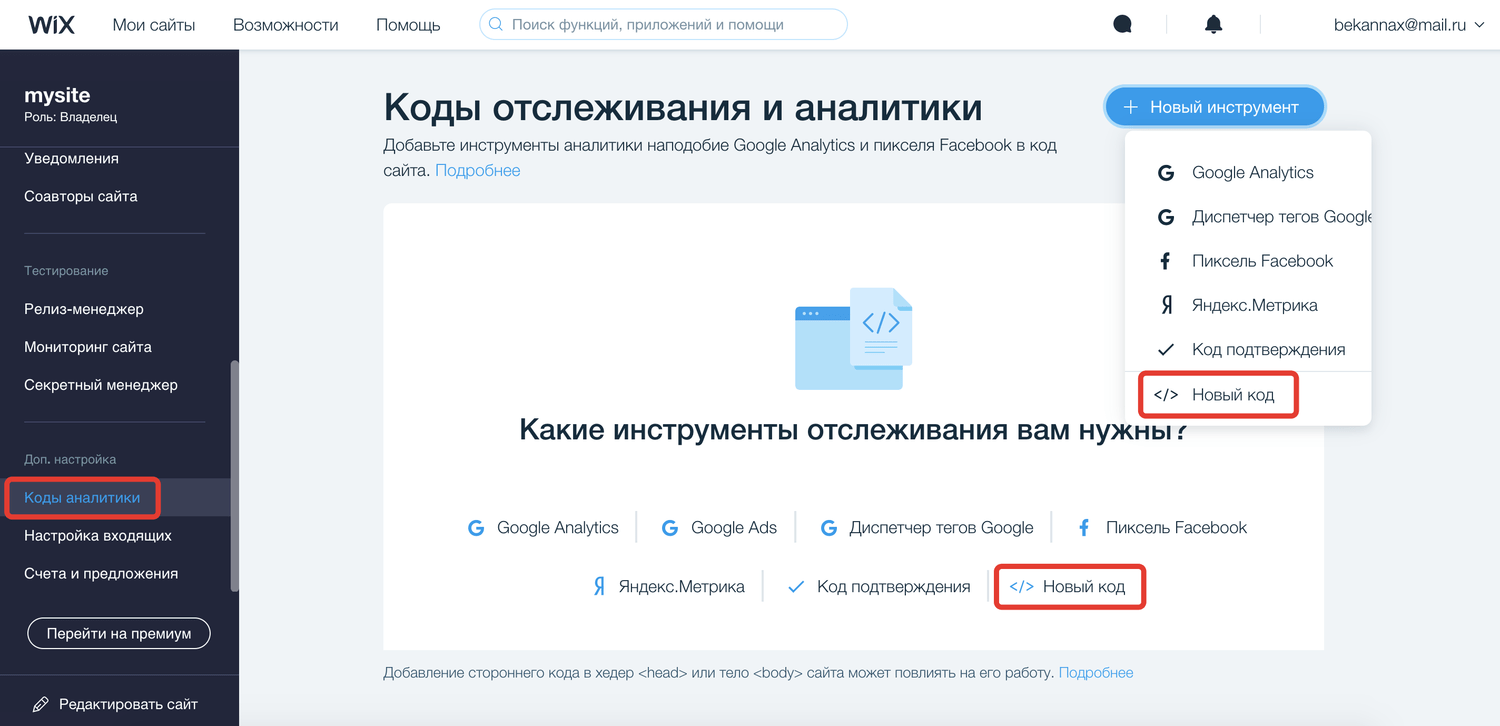
Task: Open Уведомления in the sidebar
Action: [x=71, y=158]
